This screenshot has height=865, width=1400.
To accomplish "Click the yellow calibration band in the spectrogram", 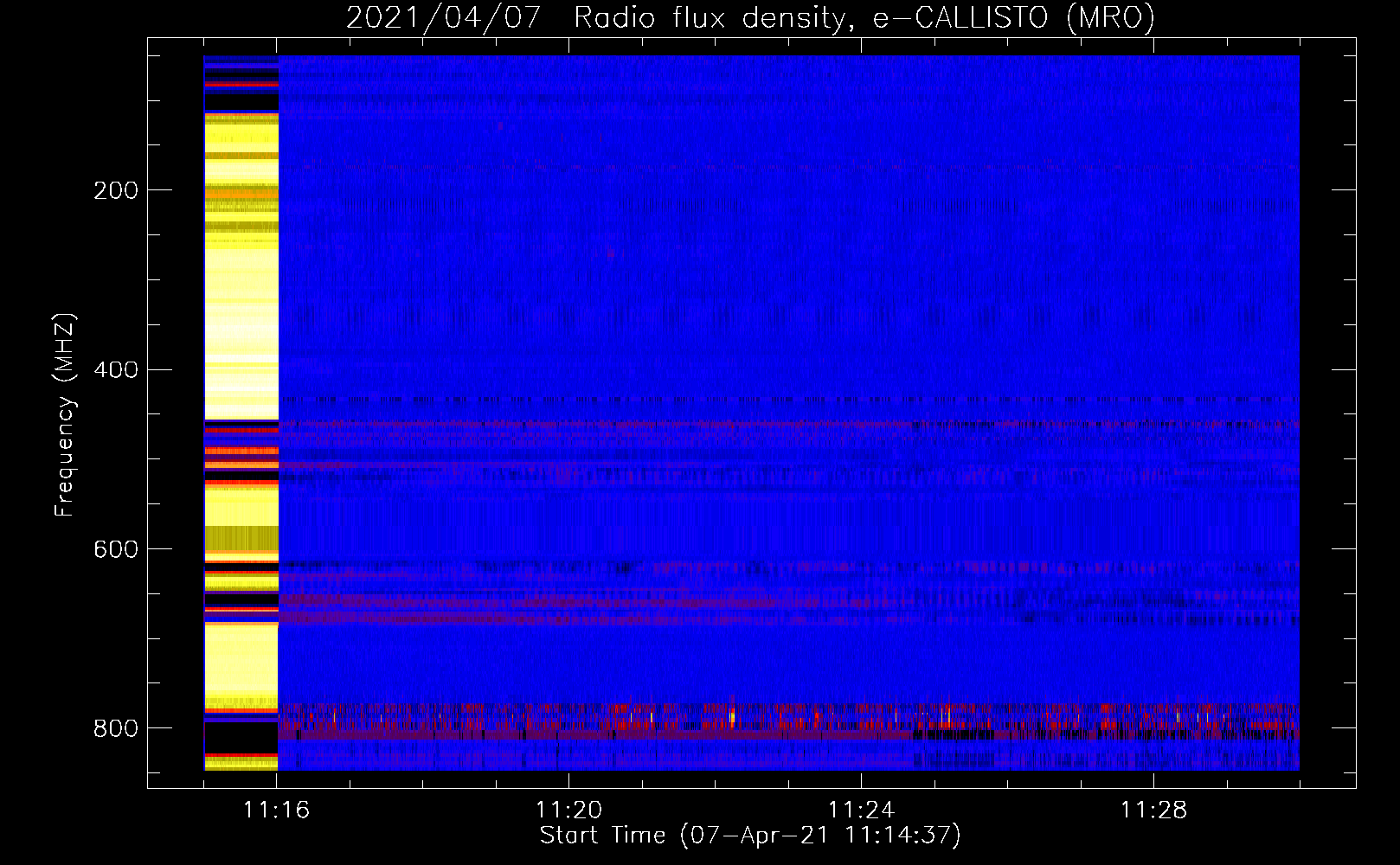I will coord(241,413).
